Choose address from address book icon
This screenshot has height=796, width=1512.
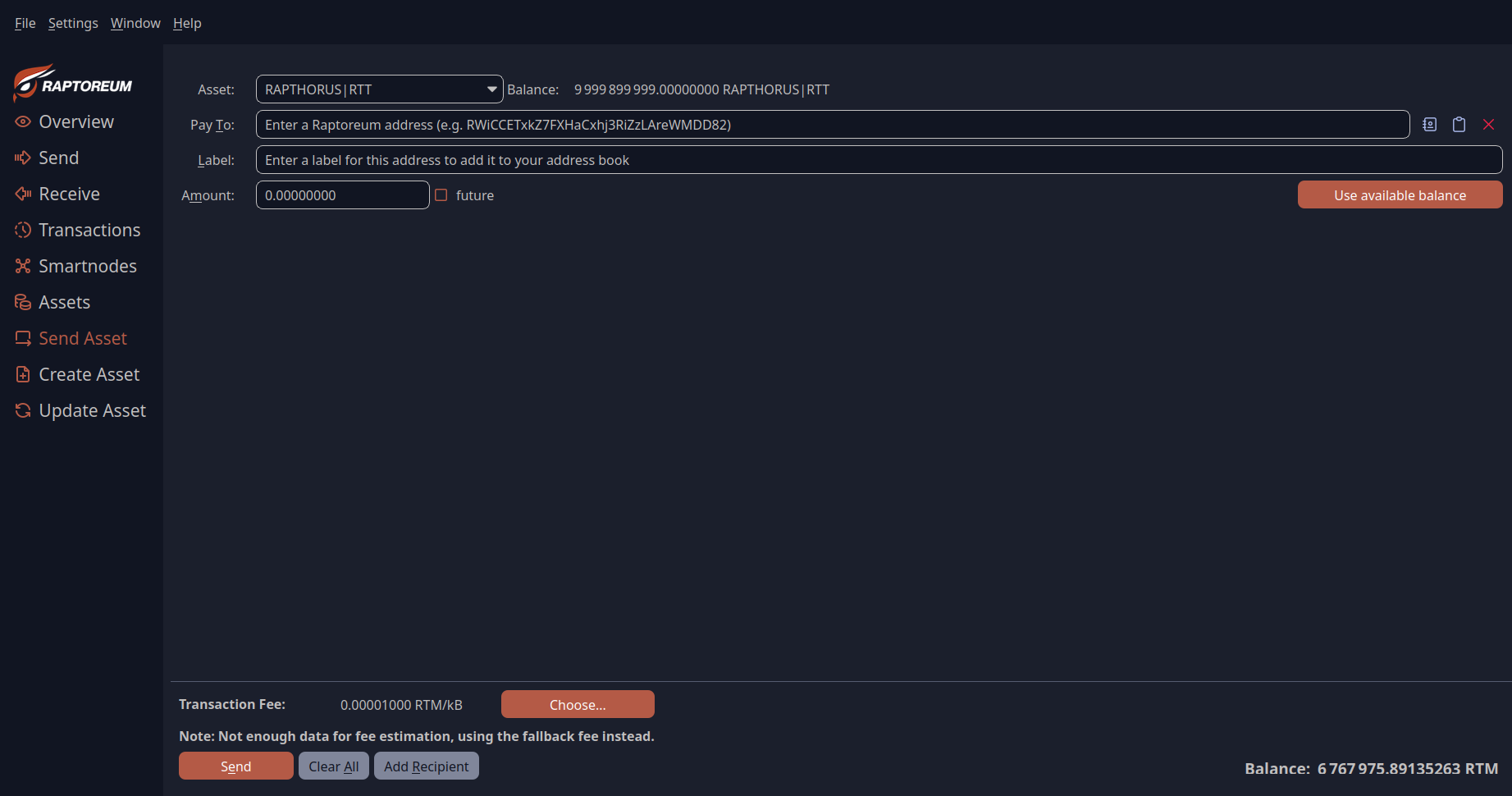point(1429,125)
